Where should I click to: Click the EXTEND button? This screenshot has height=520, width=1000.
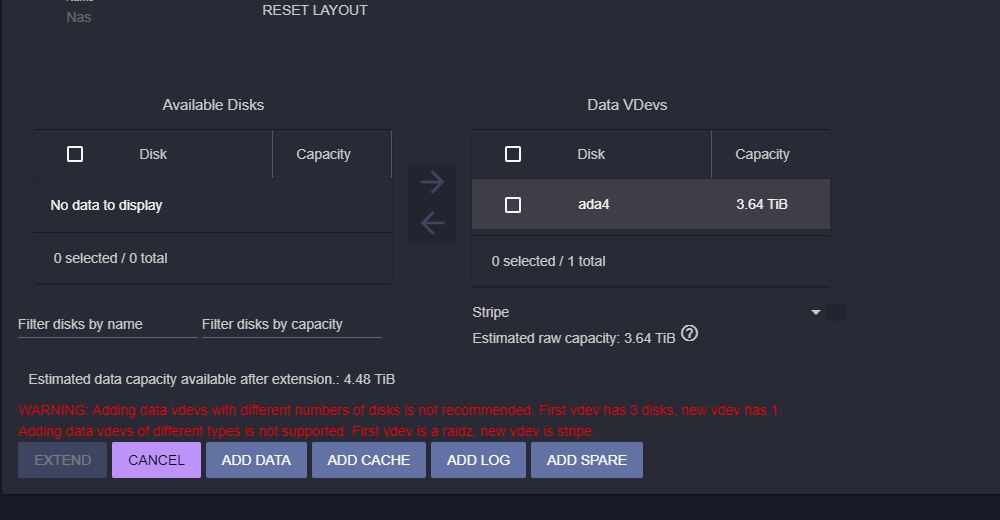(x=62, y=460)
